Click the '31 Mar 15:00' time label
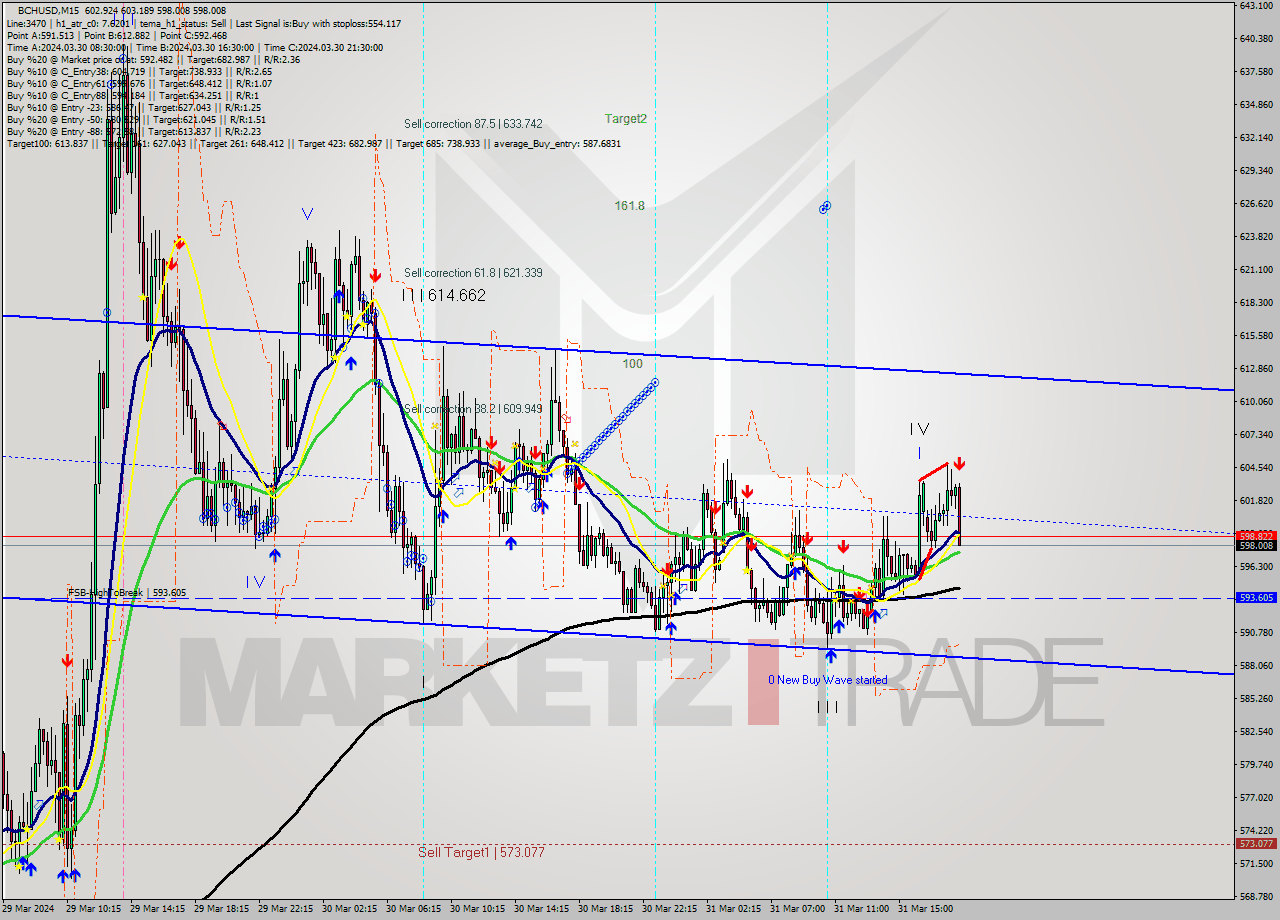 click(x=925, y=909)
